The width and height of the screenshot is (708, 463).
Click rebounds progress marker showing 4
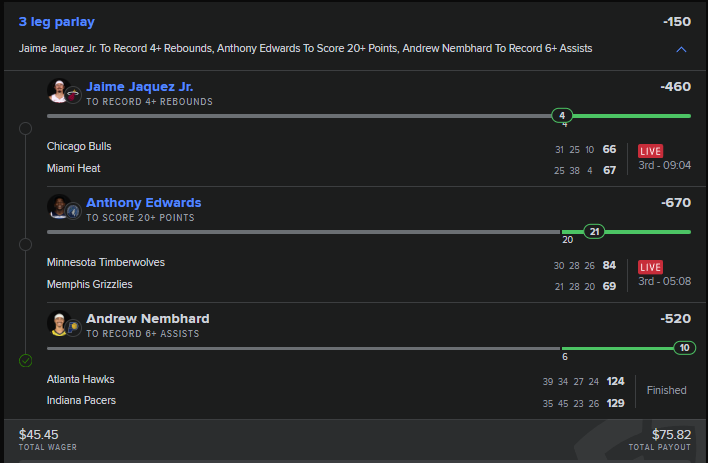(562, 116)
